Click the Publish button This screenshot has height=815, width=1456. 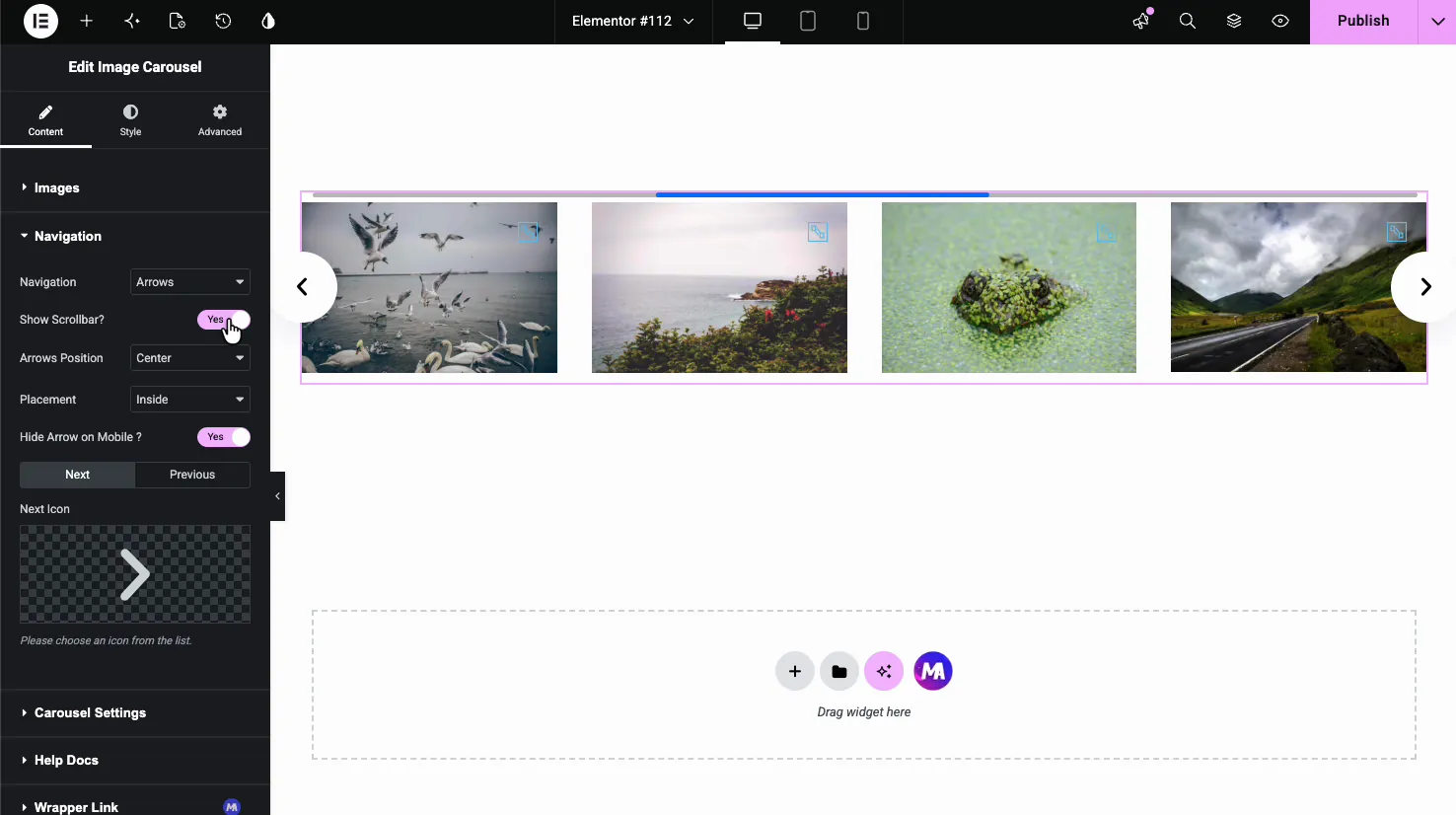point(1363,21)
